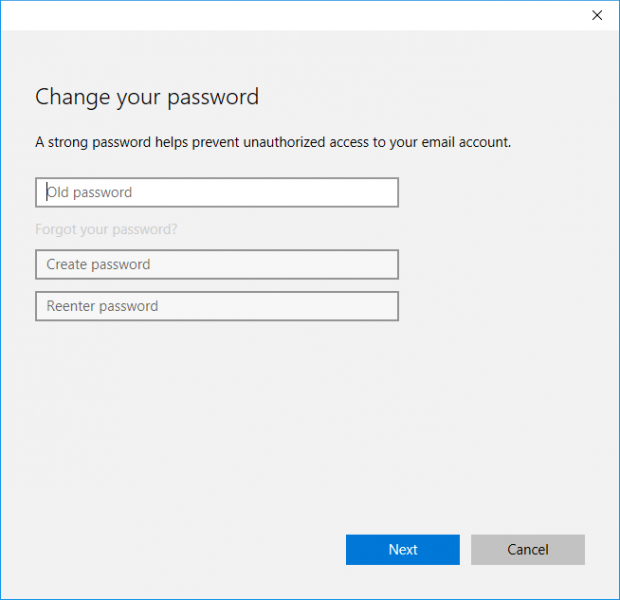Select the Reenter password text field

coord(217,306)
